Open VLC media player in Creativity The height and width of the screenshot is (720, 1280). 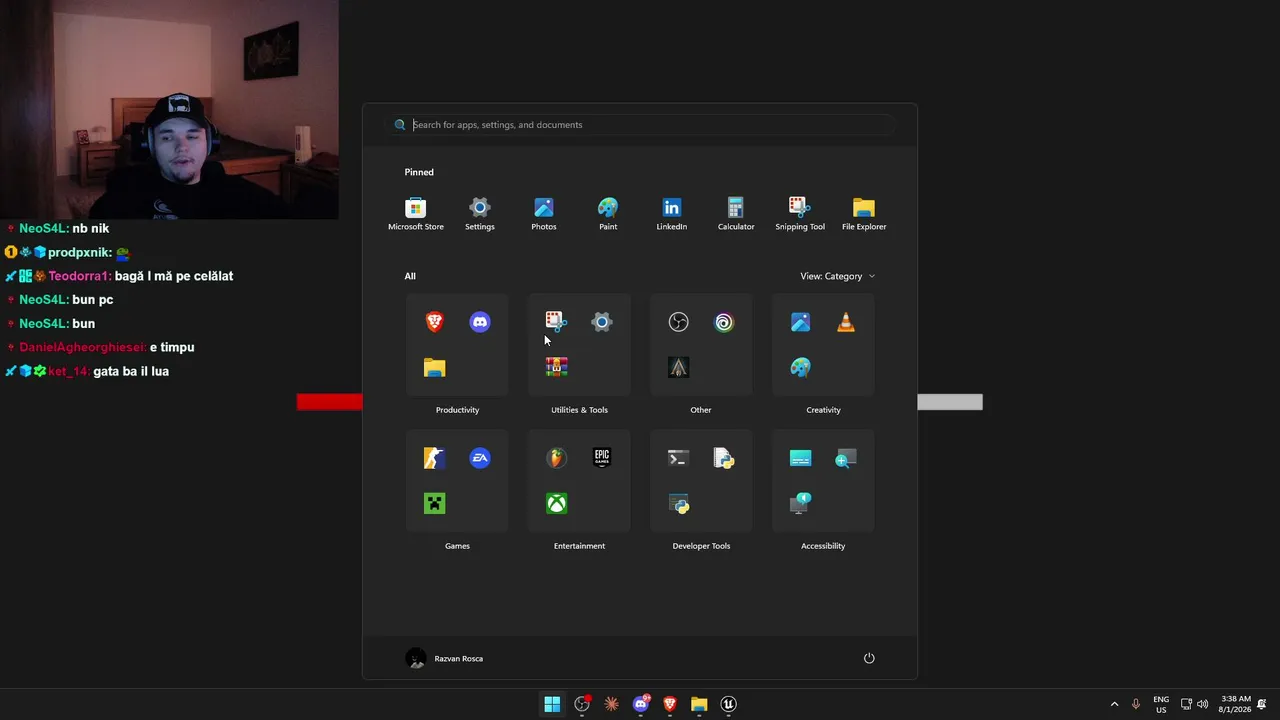point(846,322)
